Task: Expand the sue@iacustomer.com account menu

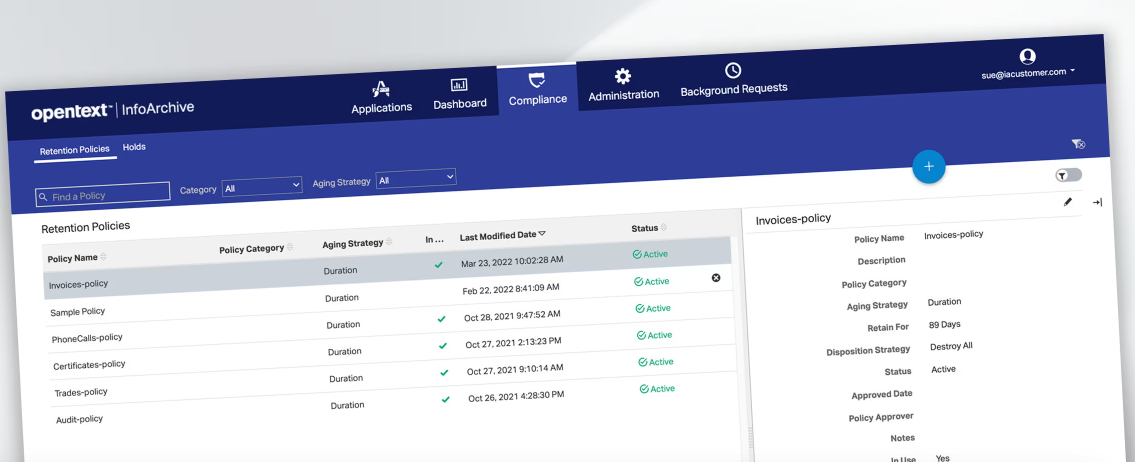Action: 1029,72
